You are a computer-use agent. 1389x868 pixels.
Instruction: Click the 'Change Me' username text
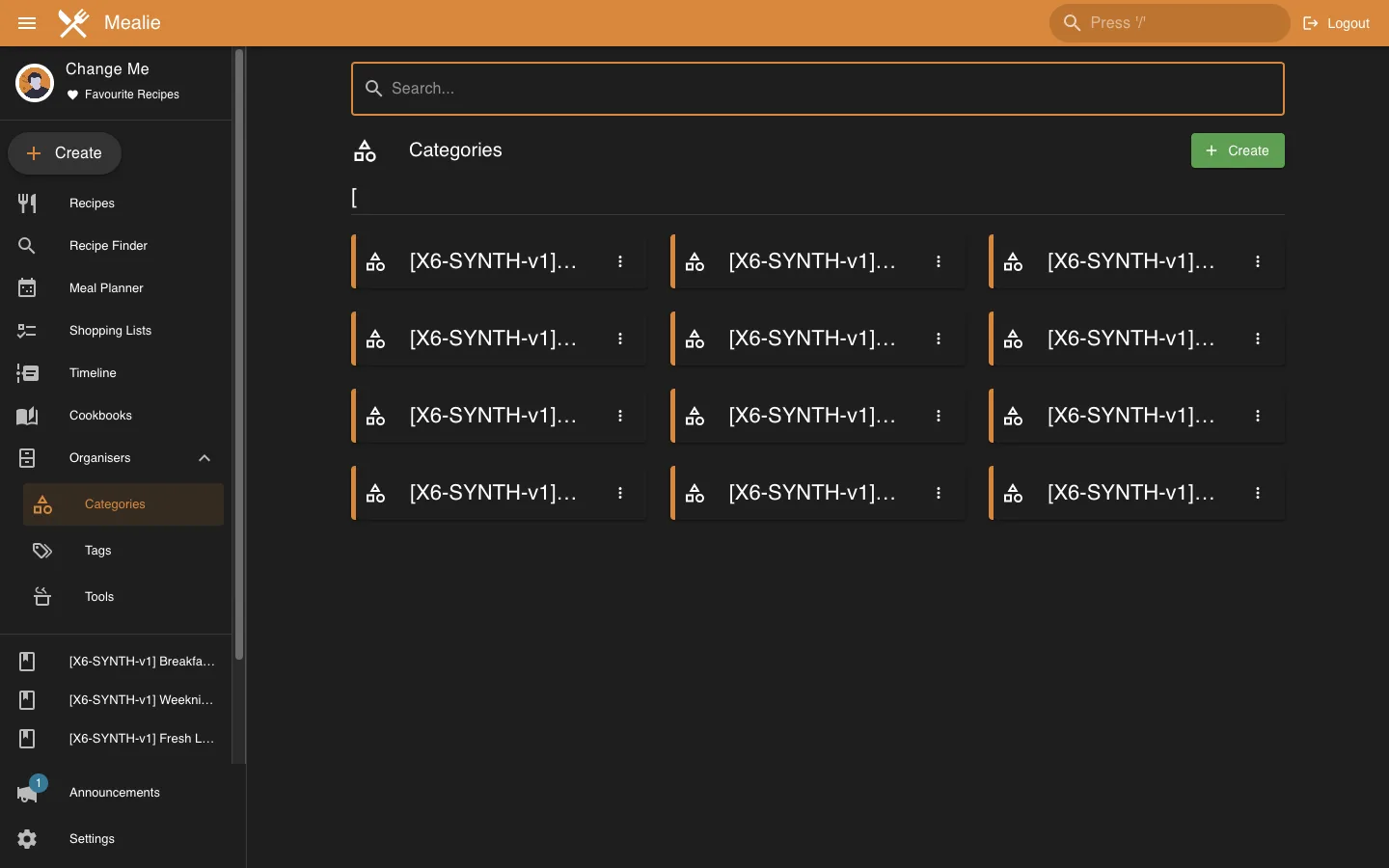click(x=107, y=68)
